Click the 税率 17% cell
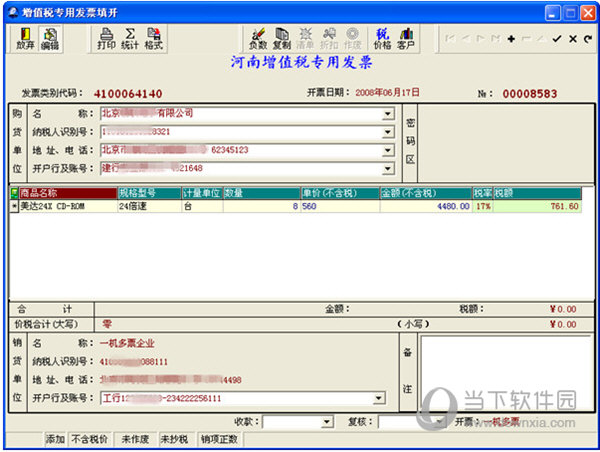600x452 pixels. pos(482,206)
